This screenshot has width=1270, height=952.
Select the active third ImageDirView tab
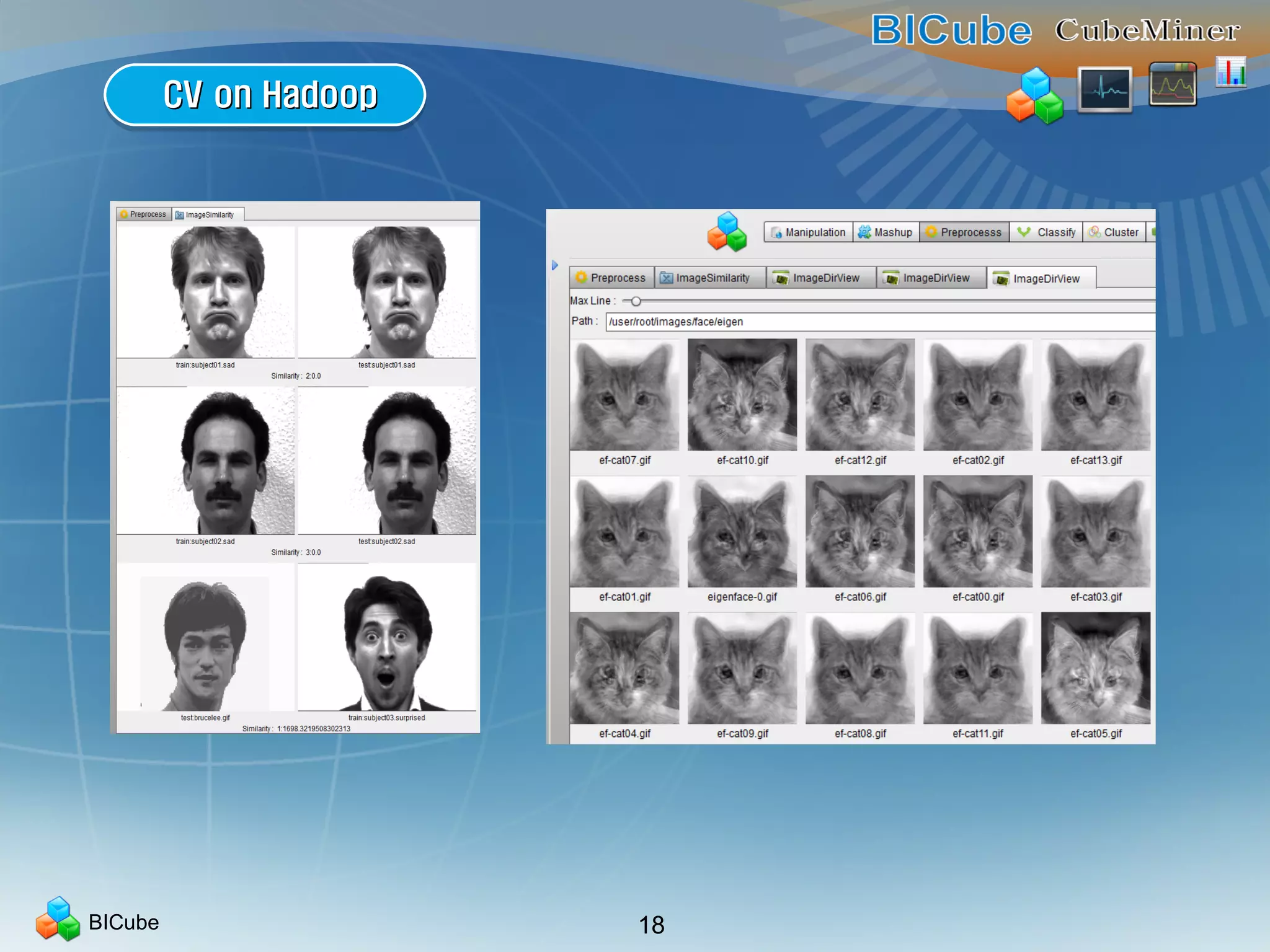pos(1041,278)
